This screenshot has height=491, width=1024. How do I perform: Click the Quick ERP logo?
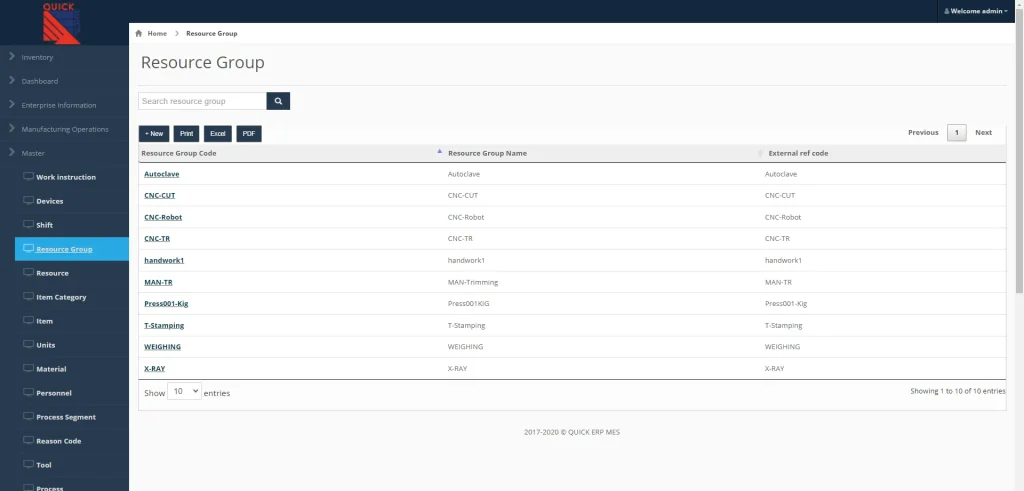(61, 23)
